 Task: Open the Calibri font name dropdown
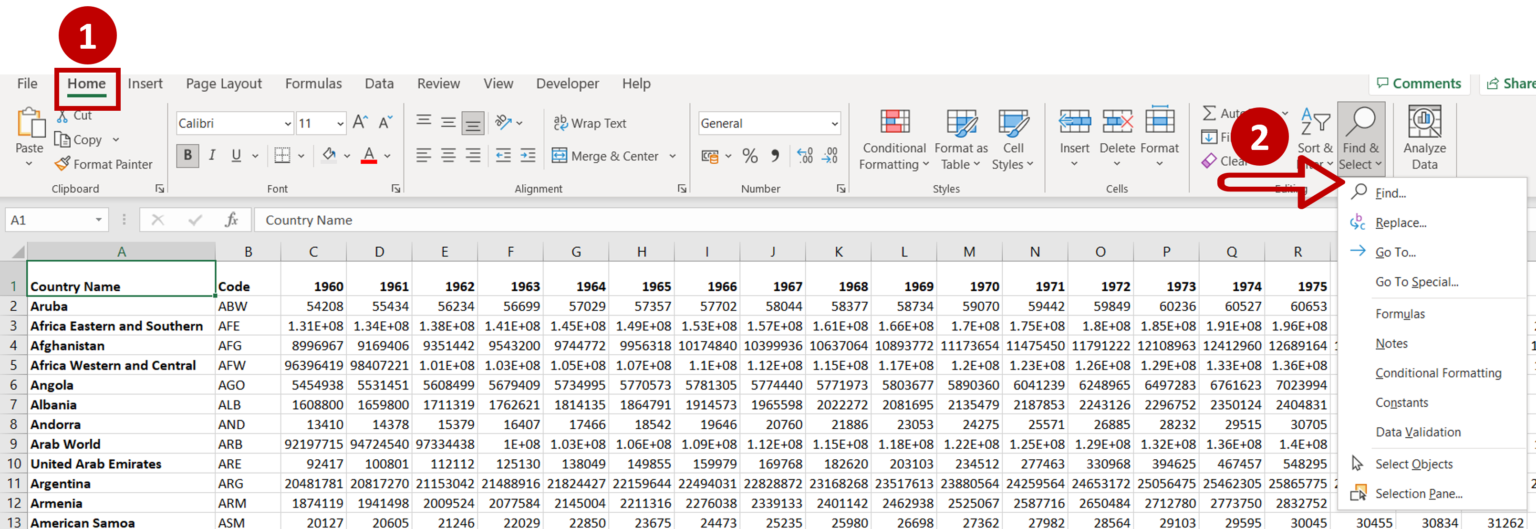coord(287,124)
